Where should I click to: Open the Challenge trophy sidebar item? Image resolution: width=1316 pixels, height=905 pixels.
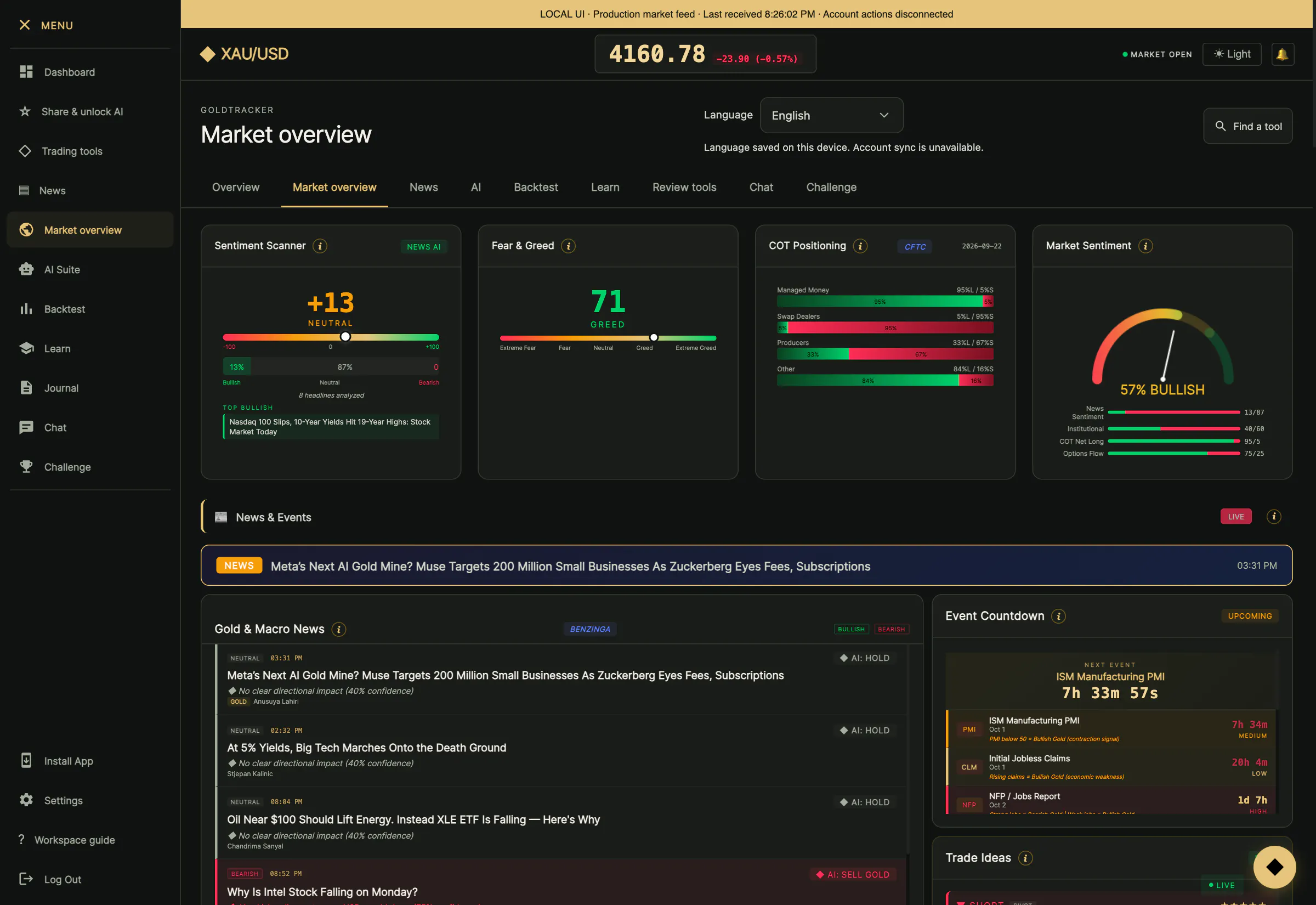pos(89,467)
